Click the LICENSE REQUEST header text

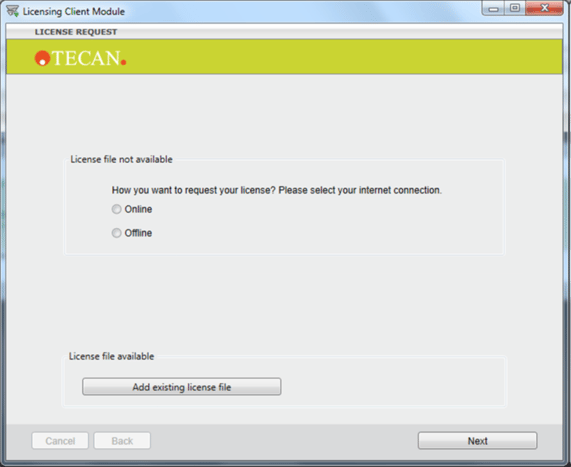[x=76, y=32]
